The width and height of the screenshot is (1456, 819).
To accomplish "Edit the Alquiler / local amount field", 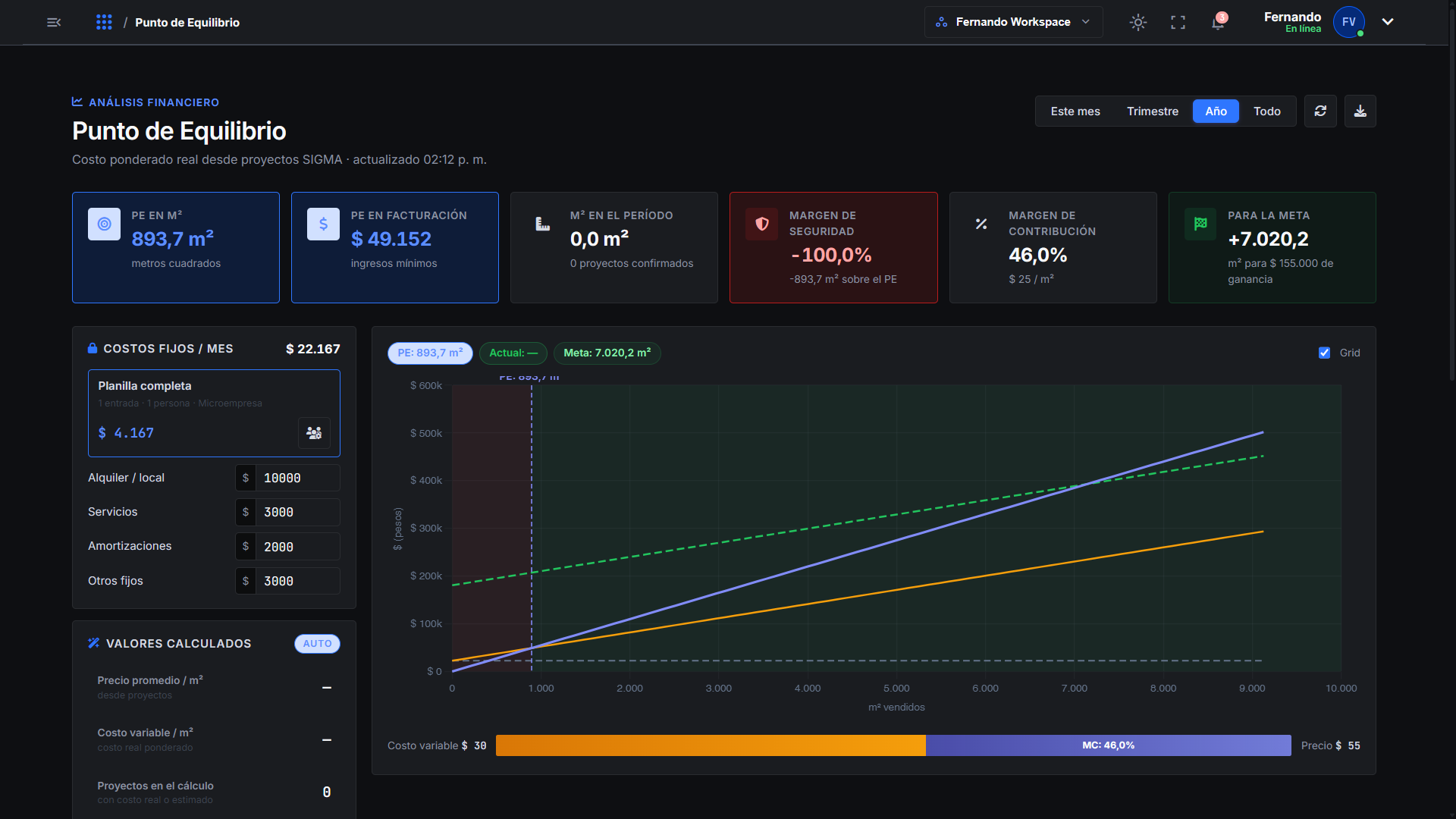I will coord(297,478).
